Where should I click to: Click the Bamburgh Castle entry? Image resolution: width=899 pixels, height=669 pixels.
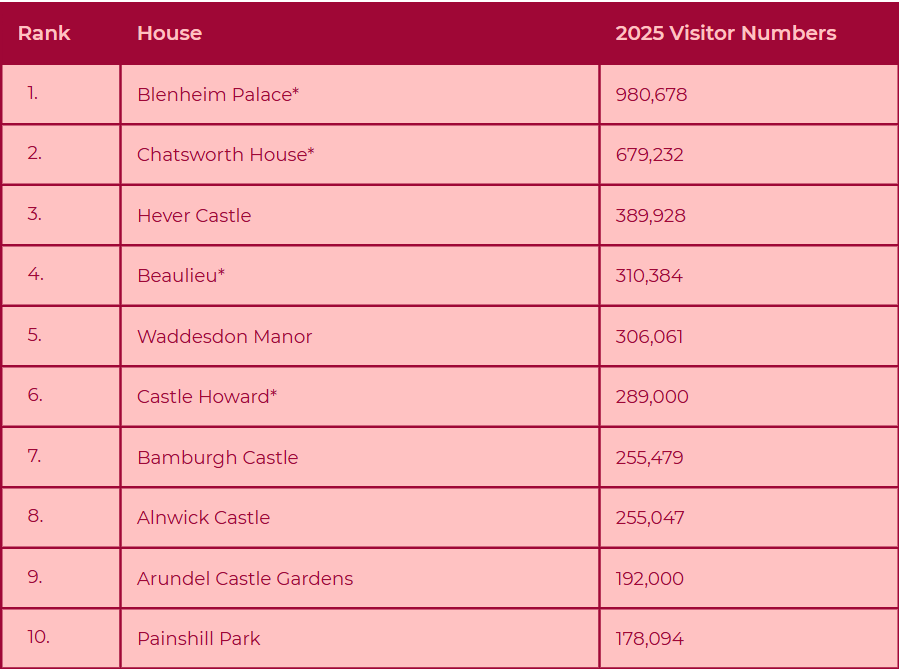click(217, 458)
